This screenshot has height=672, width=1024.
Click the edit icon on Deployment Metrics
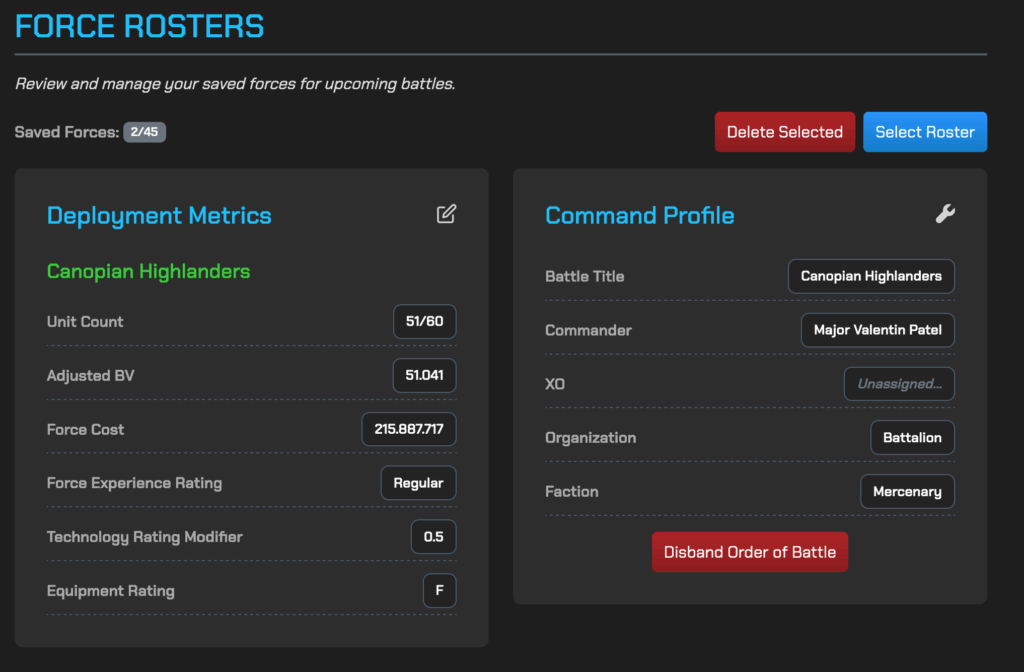tap(446, 214)
